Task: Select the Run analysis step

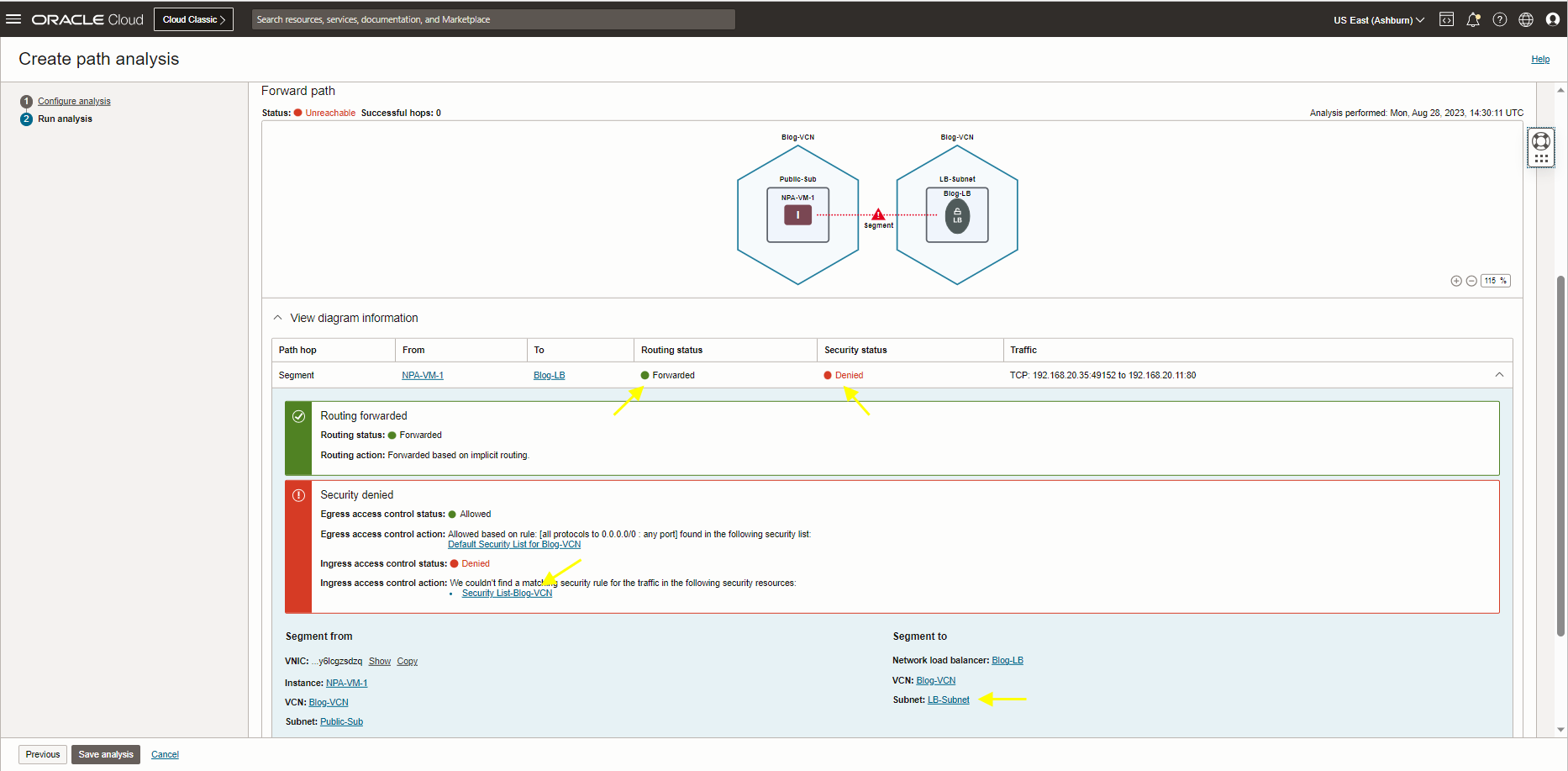Action: [x=65, y=119]
